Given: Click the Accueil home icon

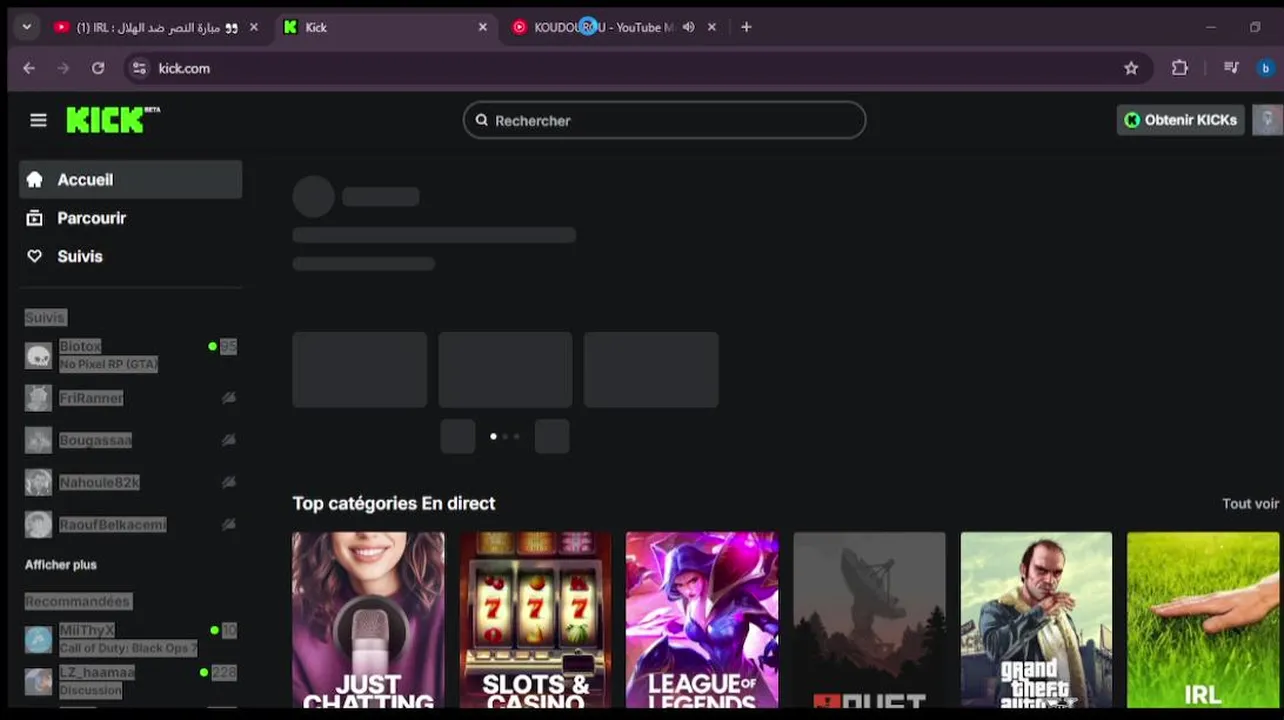Looking at the screenshot, I should [x=35, y=179].
